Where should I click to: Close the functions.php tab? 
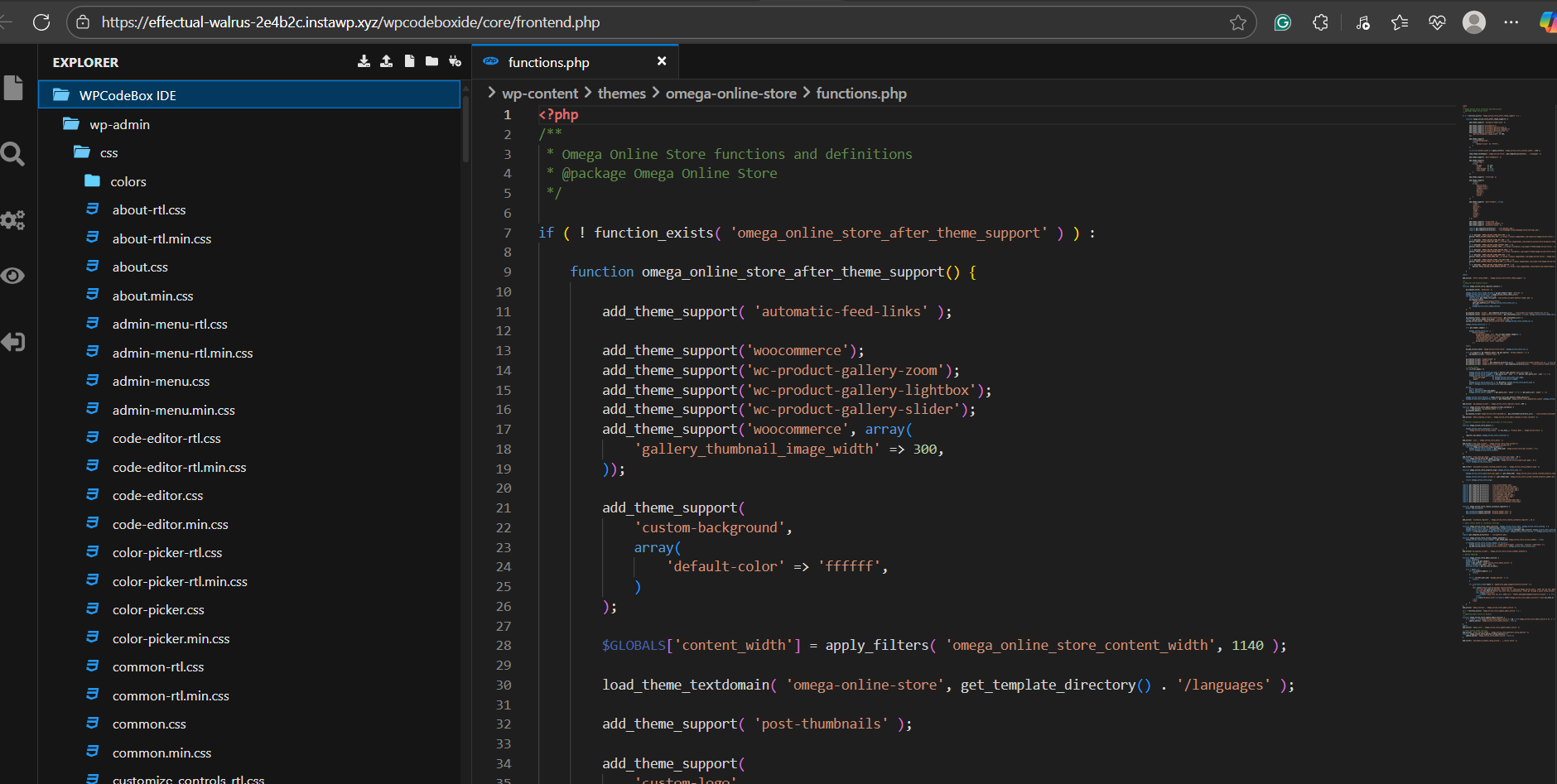click(x=662, y=61)
